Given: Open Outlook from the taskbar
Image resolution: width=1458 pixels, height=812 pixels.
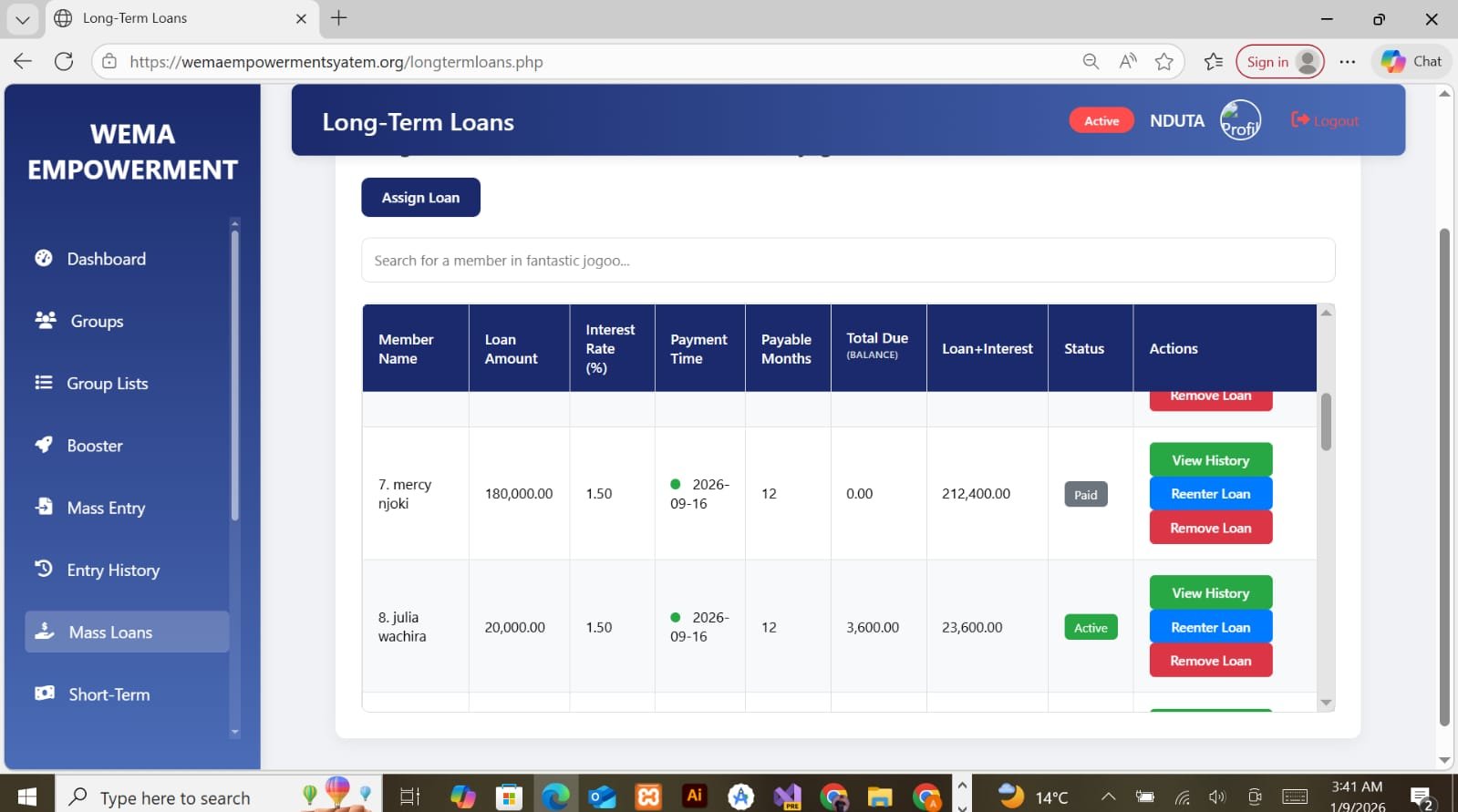Looking at the screenshot, I should (602, 797).
